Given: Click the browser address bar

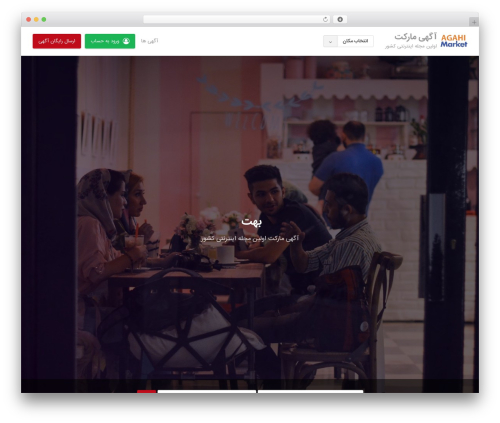Looking at the screenshot, I should click(236, 19).
